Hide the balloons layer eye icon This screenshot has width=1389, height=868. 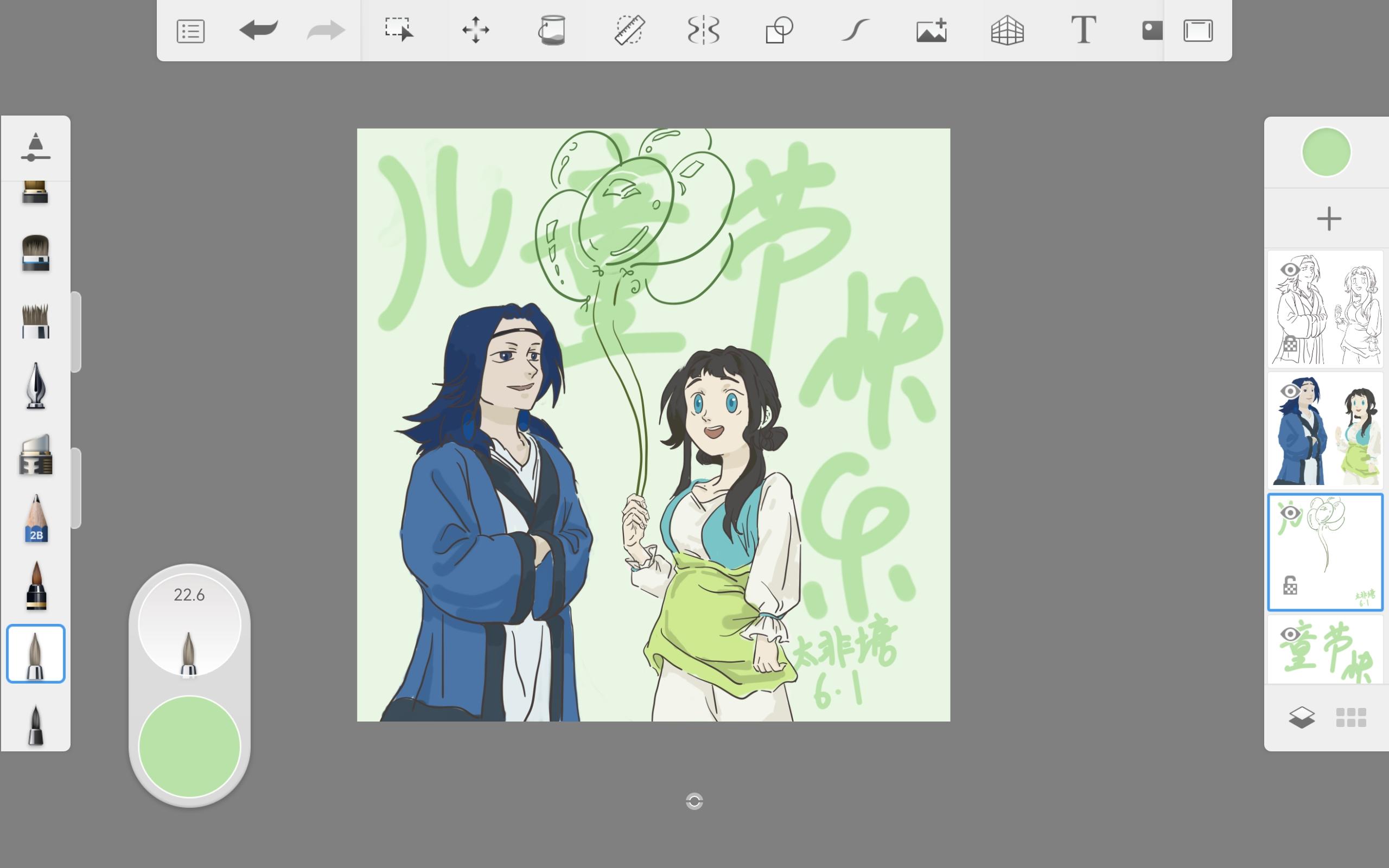tap(1290, 513)
